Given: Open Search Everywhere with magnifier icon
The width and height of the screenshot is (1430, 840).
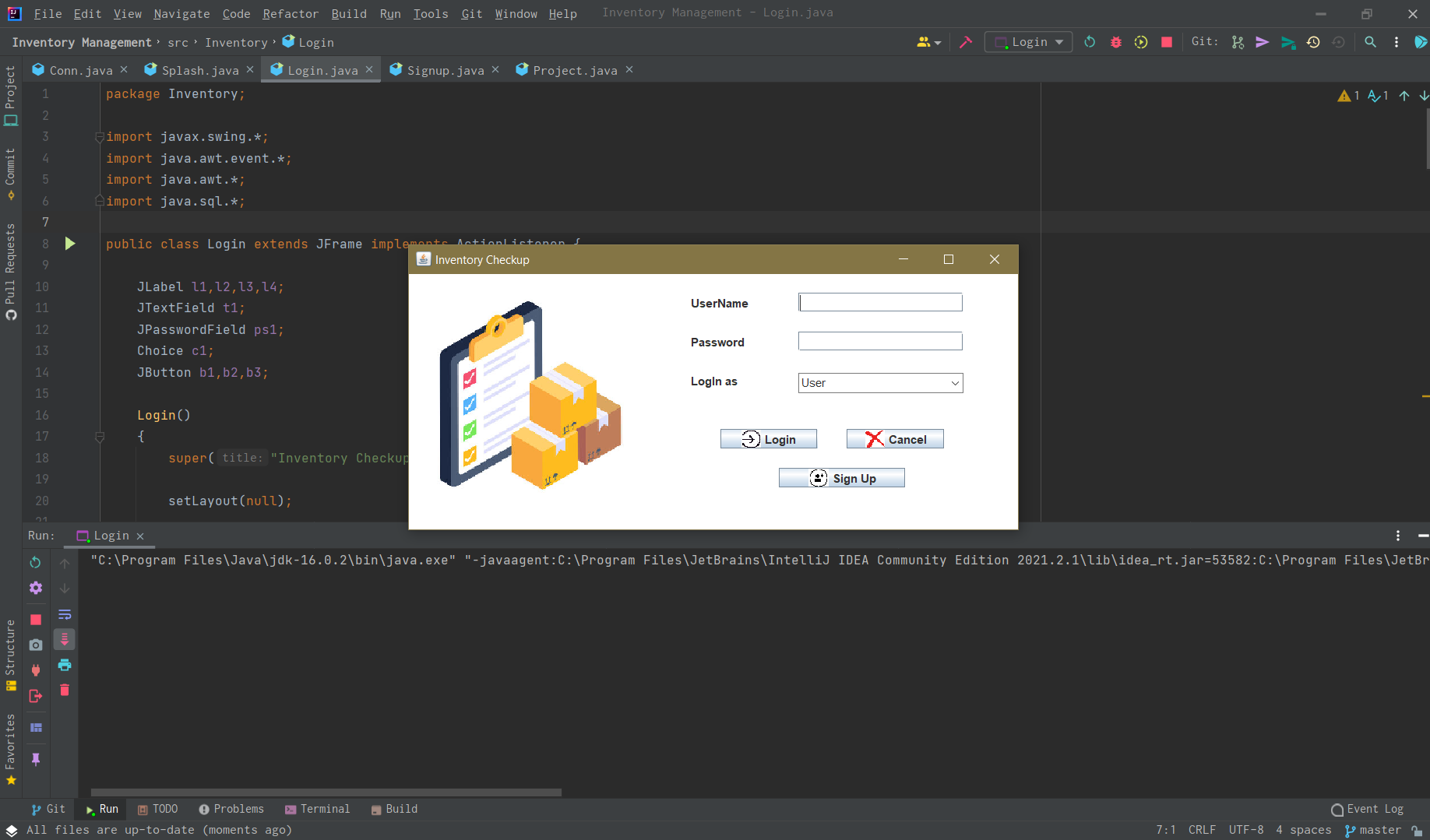Looking at the screenshot, I should 1371,42.
